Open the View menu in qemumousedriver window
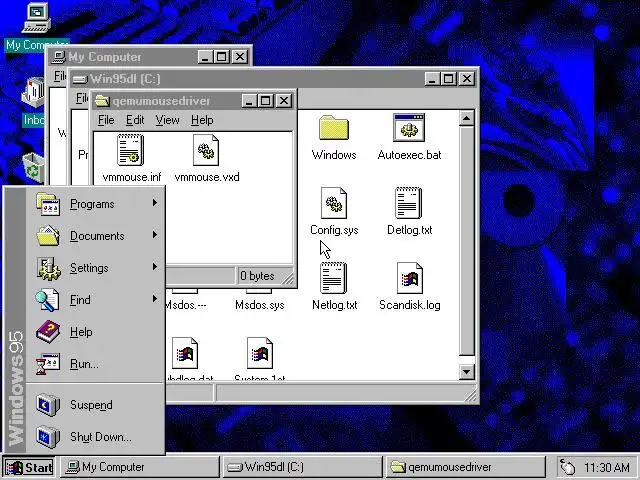640x480 pixels. pyautogui.click(x=167, y=120)
